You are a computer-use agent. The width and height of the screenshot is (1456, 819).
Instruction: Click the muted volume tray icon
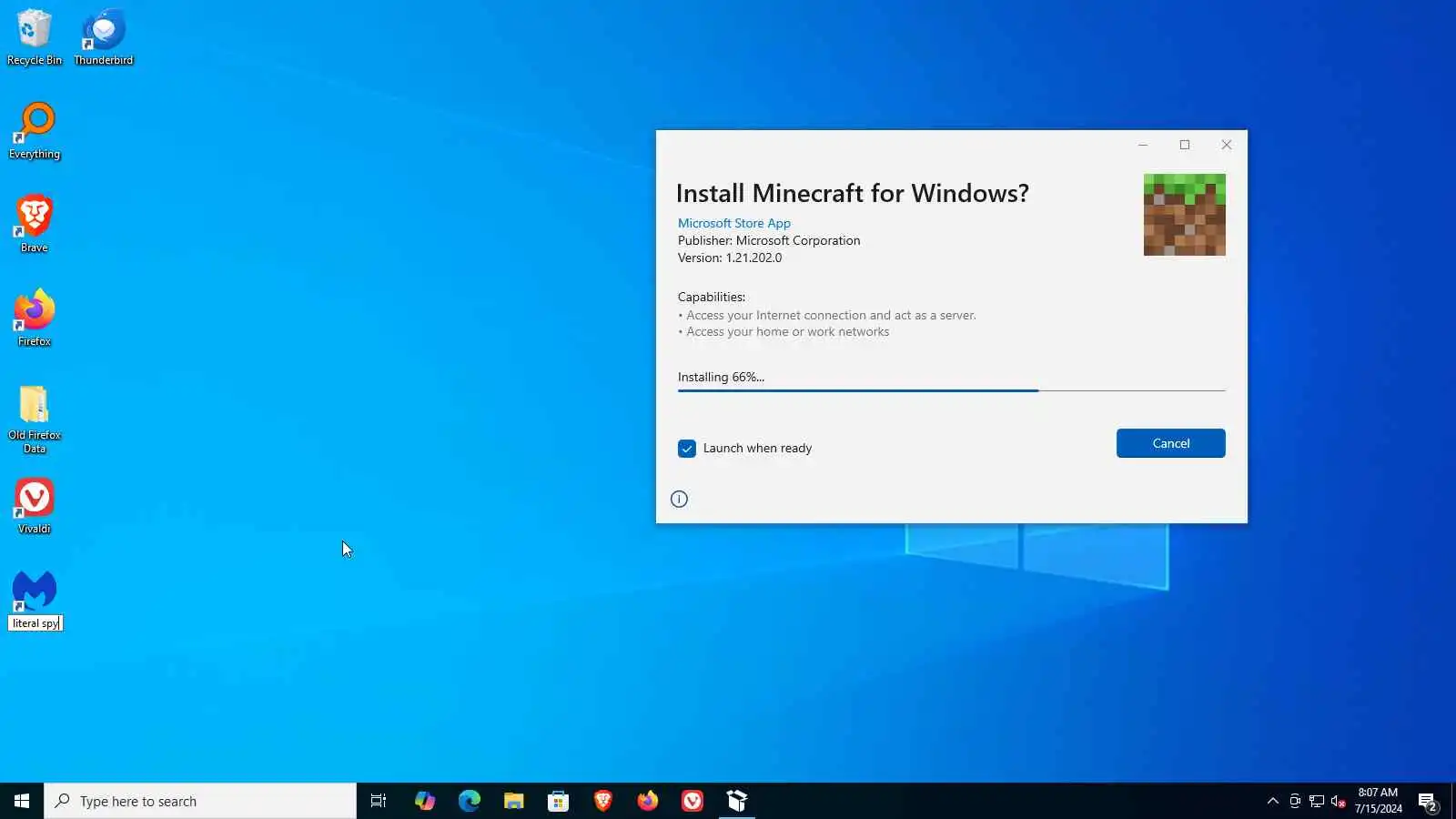pos(1339,801)
